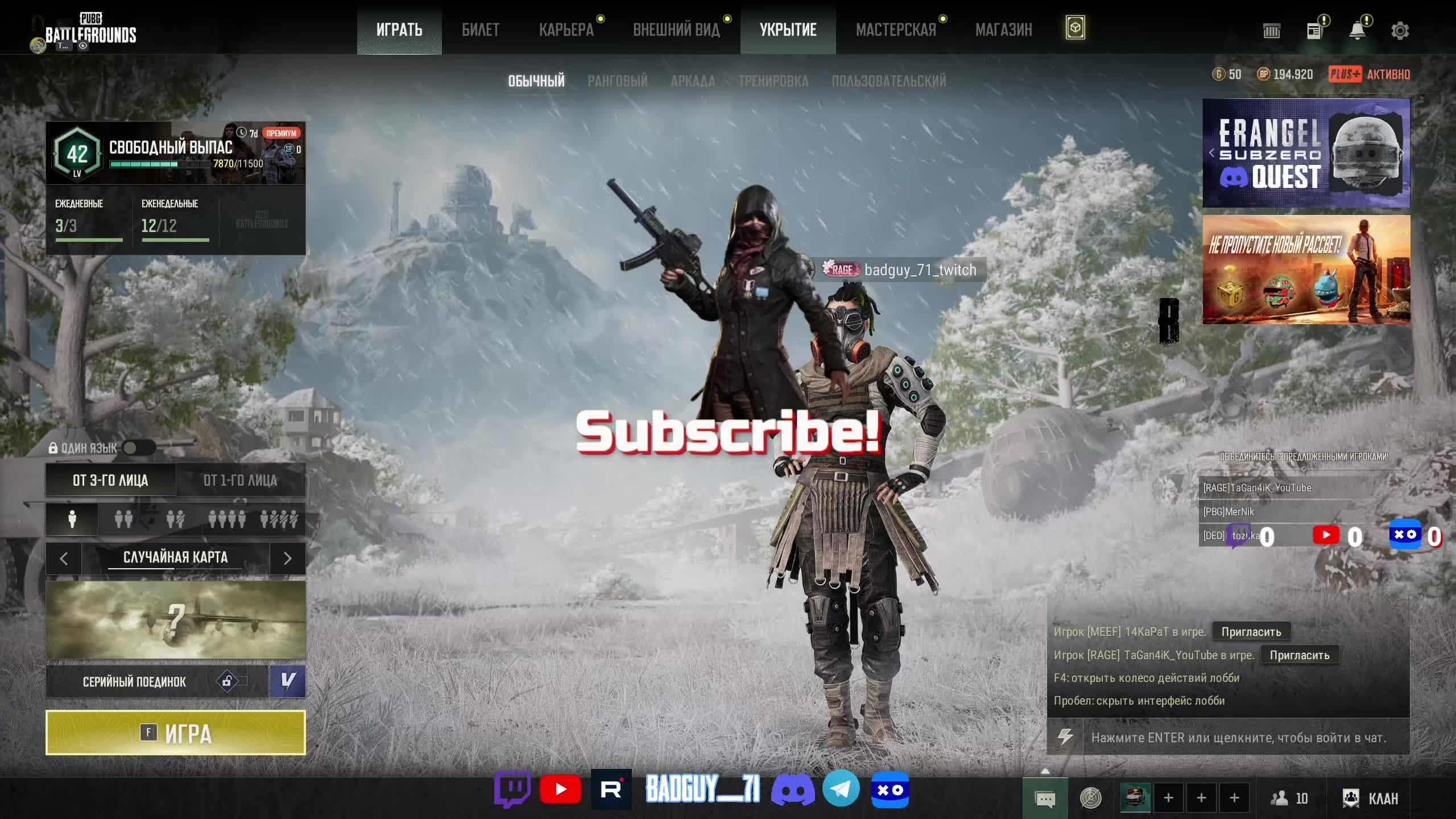Open the Магазин tab
This screenshot has width=1456, height=819.
(1003, 30)
